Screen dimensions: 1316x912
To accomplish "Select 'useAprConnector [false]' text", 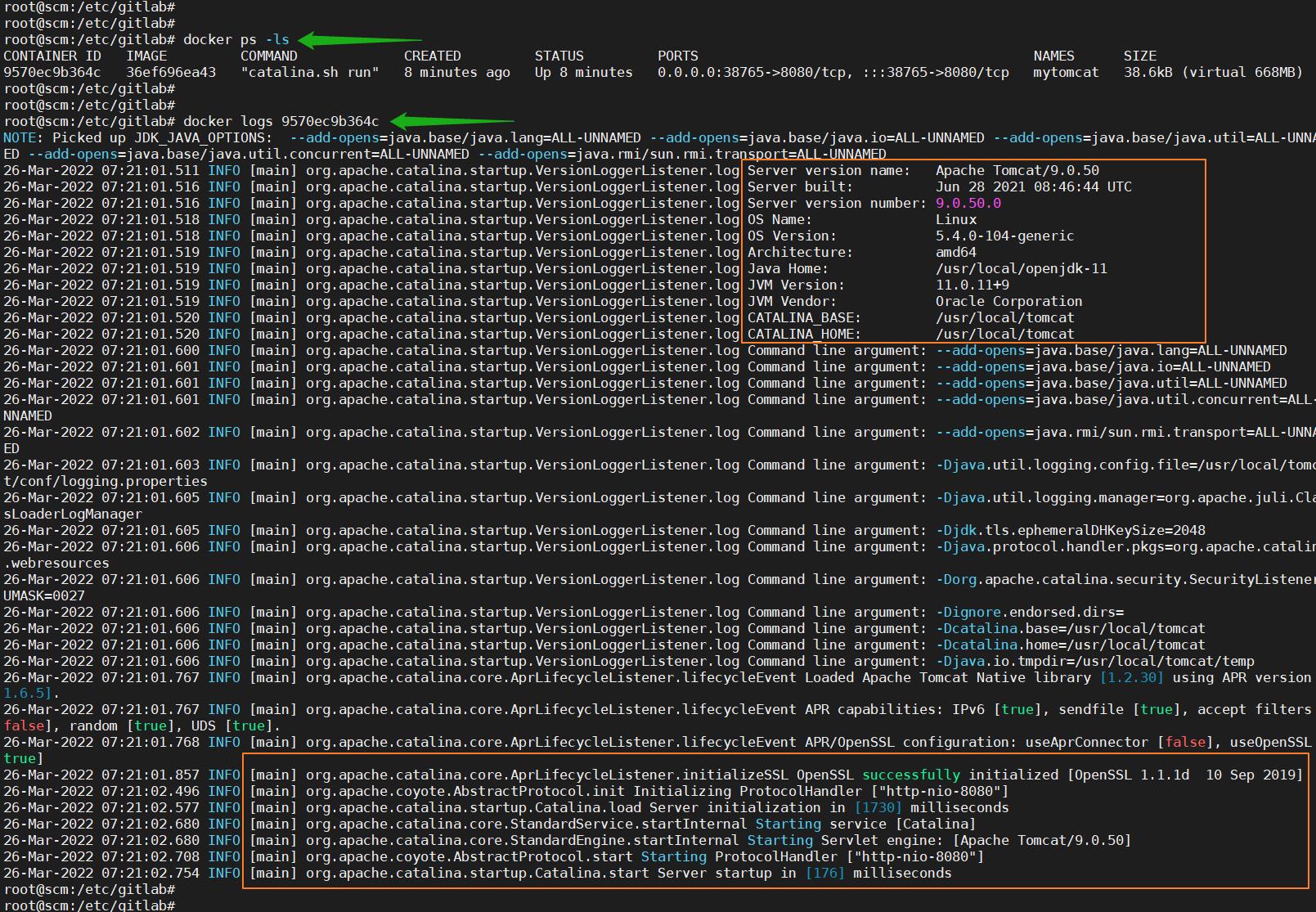I will click(x=1120, y=742).
